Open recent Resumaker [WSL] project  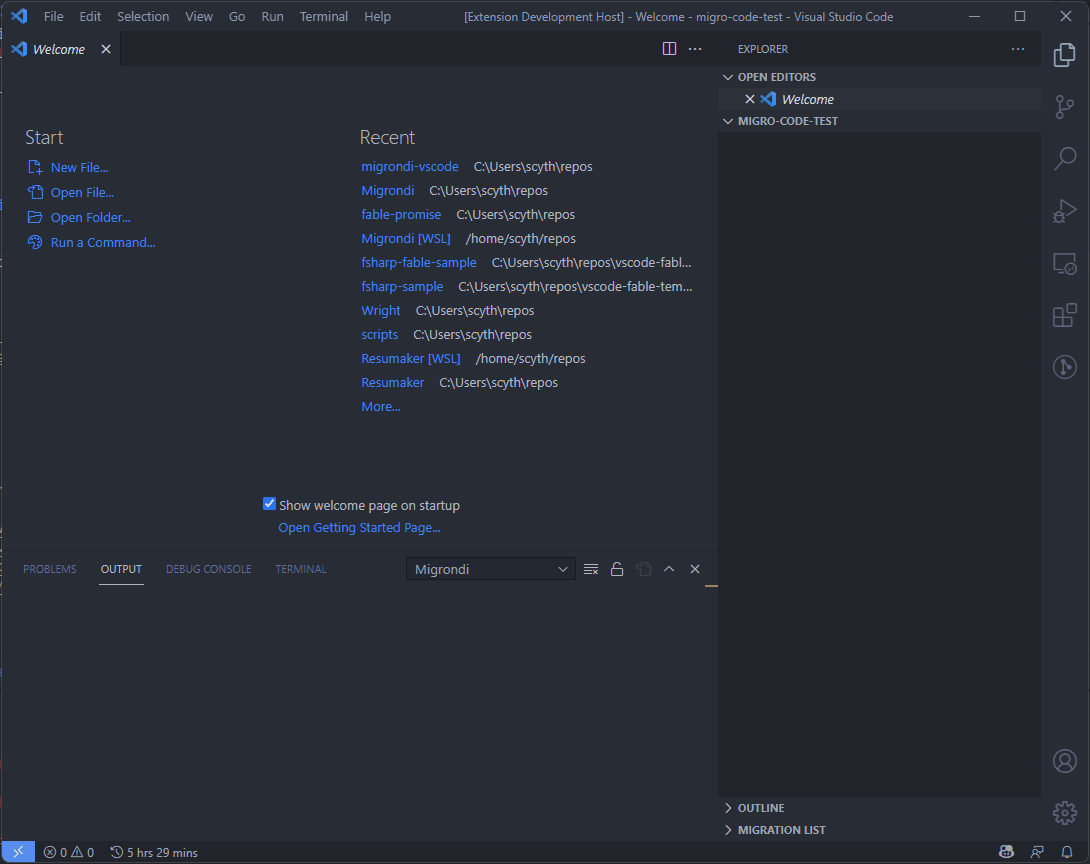click(x=411, y=359)
